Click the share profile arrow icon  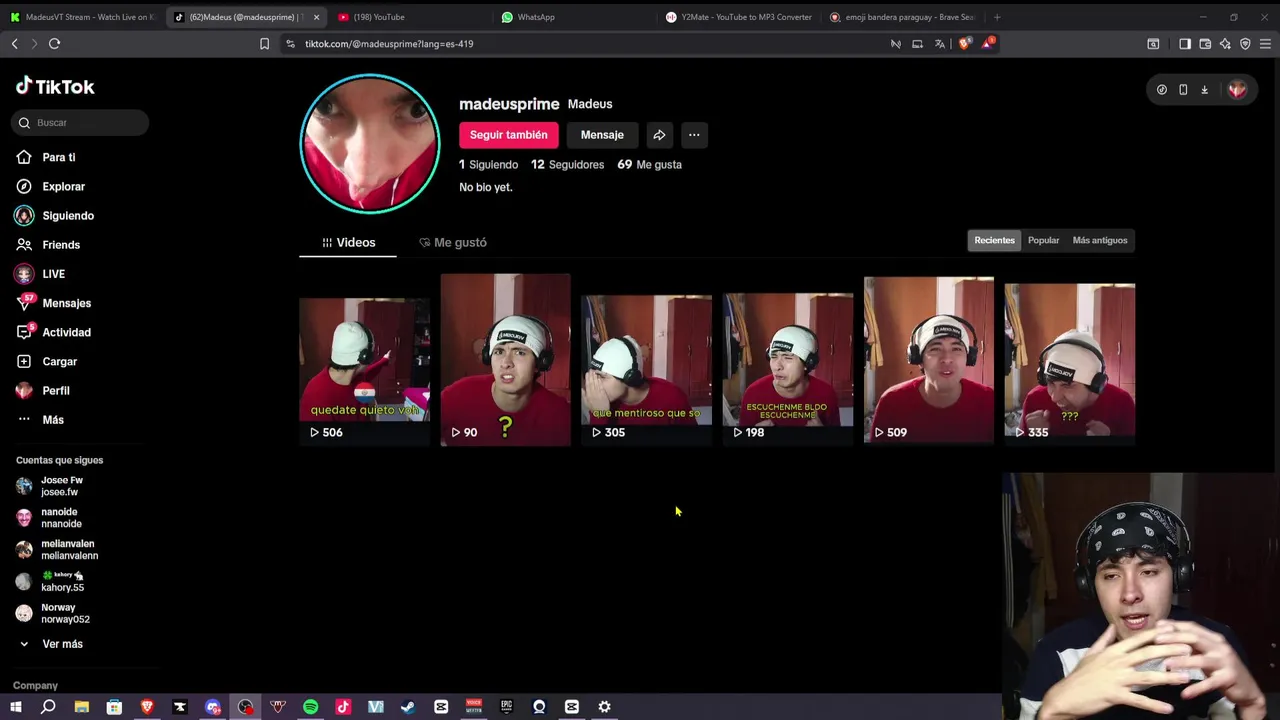pyautogui.click(x=659, y=135)
